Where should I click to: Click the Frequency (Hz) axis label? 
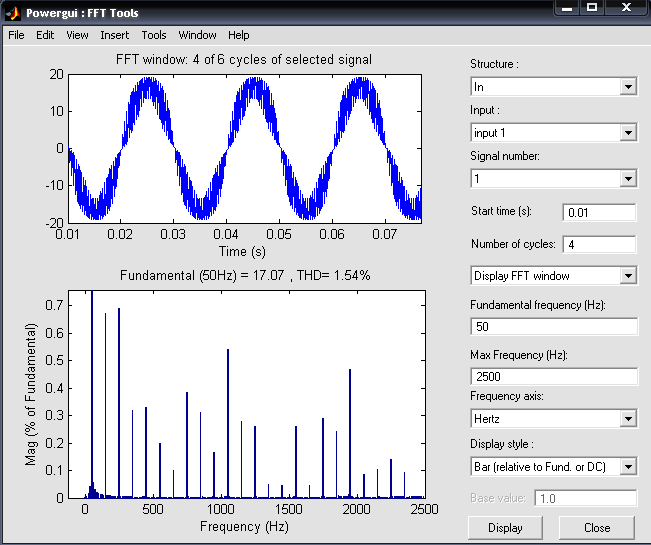coord(244,527)
